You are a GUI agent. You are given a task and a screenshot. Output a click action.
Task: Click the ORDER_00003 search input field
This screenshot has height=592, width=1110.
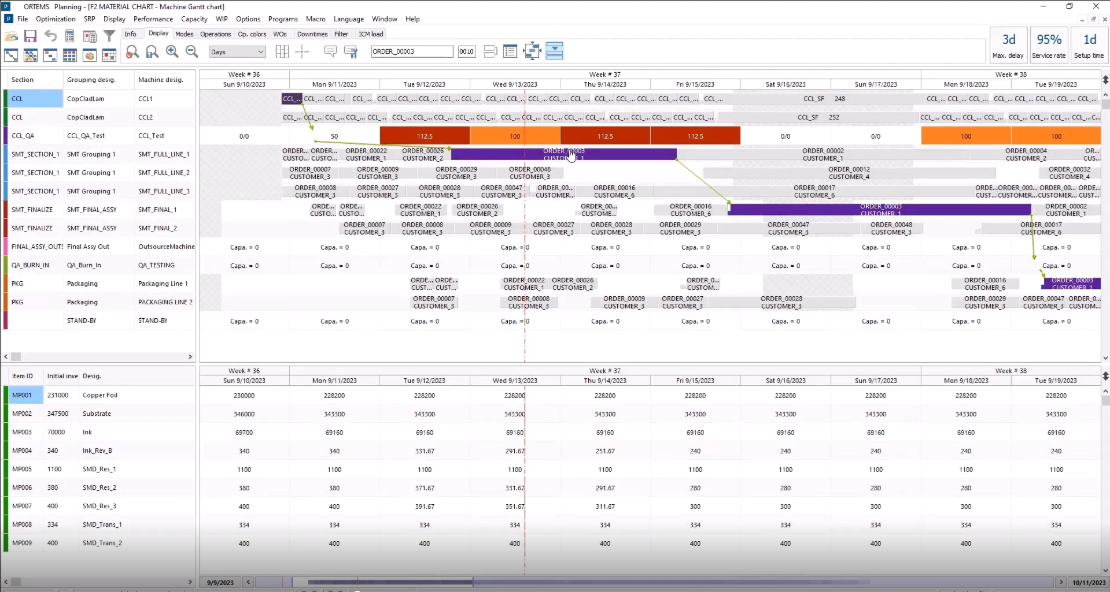click(x=411, y=52)
